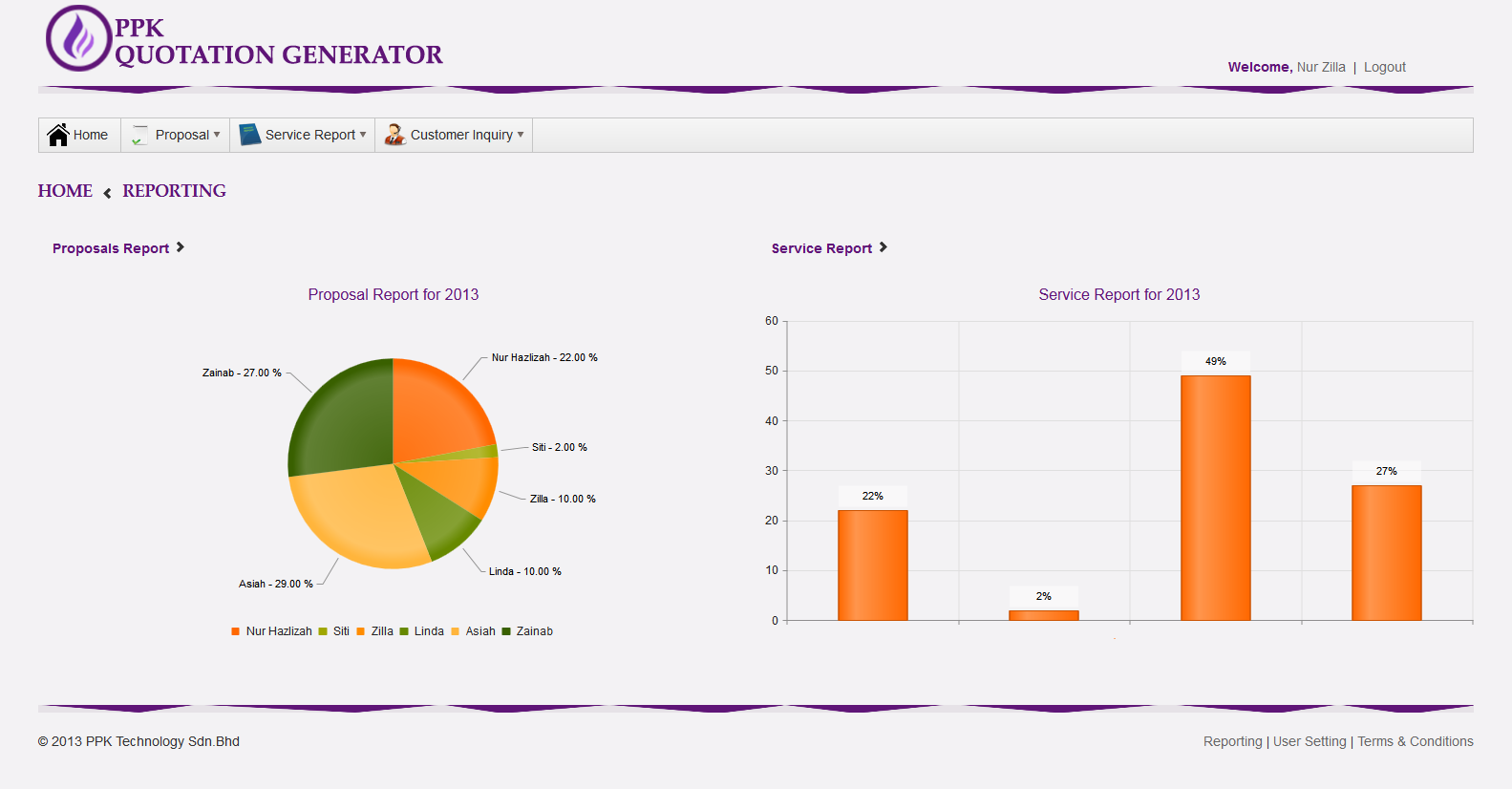
Task: Expand the Customer Inquiry dropdown arrow
Action: click(x=521, y=135)
